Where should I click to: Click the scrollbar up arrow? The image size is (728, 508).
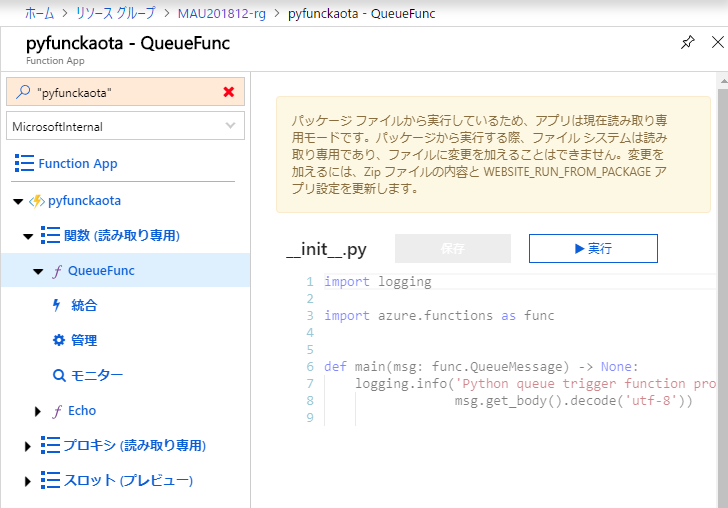click(723, 81)
